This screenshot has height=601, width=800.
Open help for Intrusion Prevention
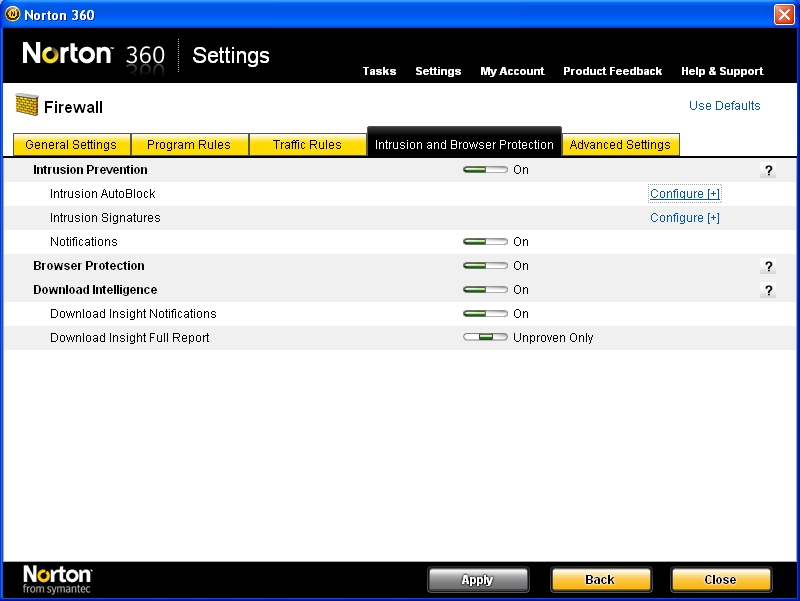pos(768,170)
